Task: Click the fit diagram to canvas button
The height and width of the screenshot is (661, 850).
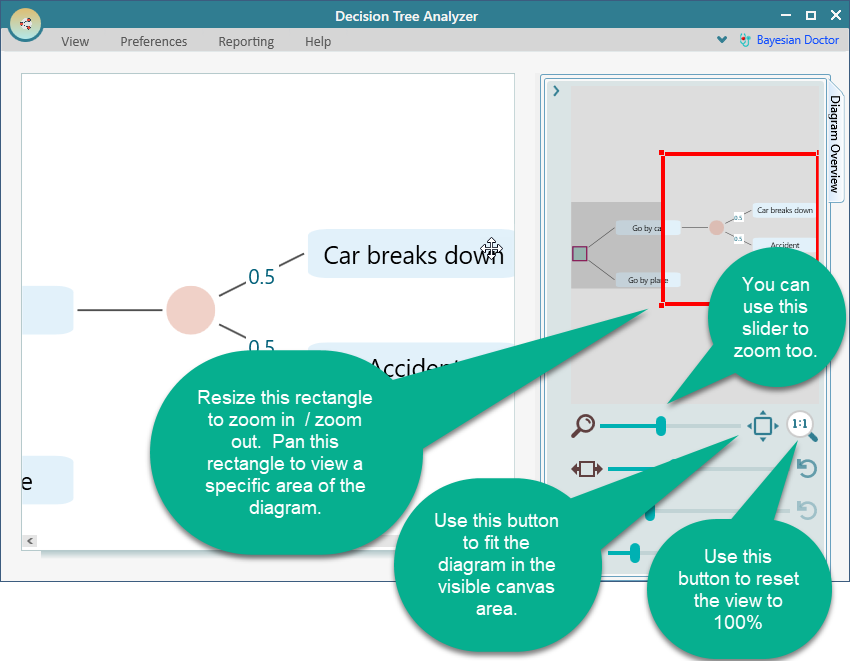Action: [762, 427]
